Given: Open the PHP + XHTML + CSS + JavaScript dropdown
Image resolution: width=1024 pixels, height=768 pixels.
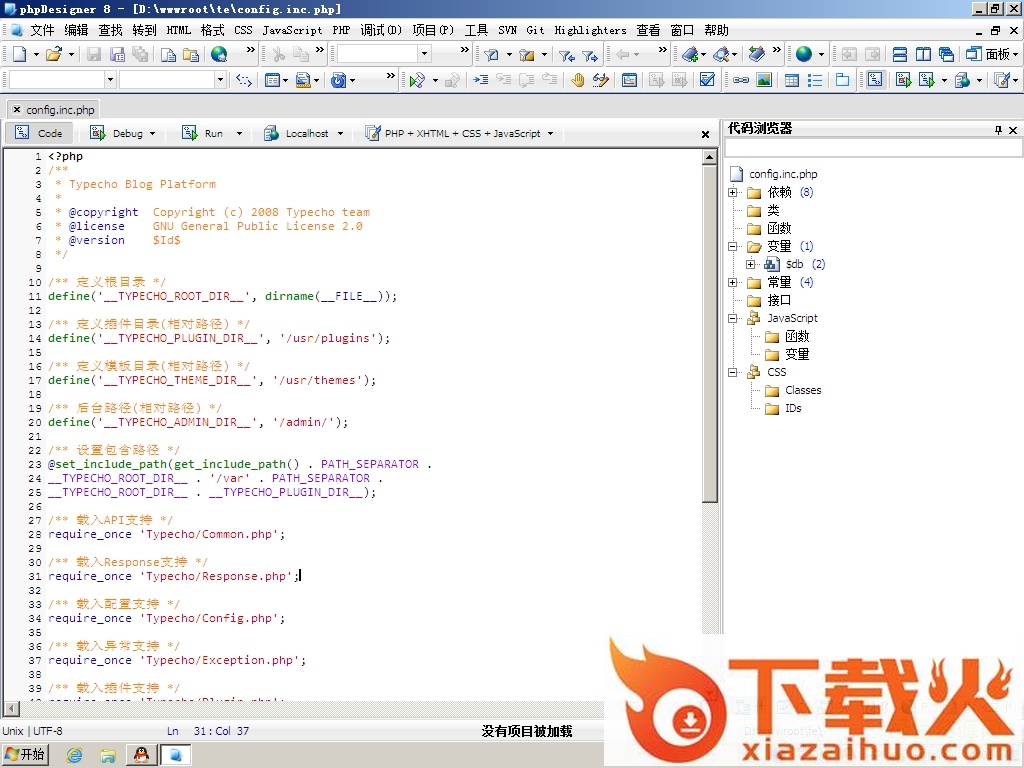Looking at the screenshot, I should coord(462,133).
